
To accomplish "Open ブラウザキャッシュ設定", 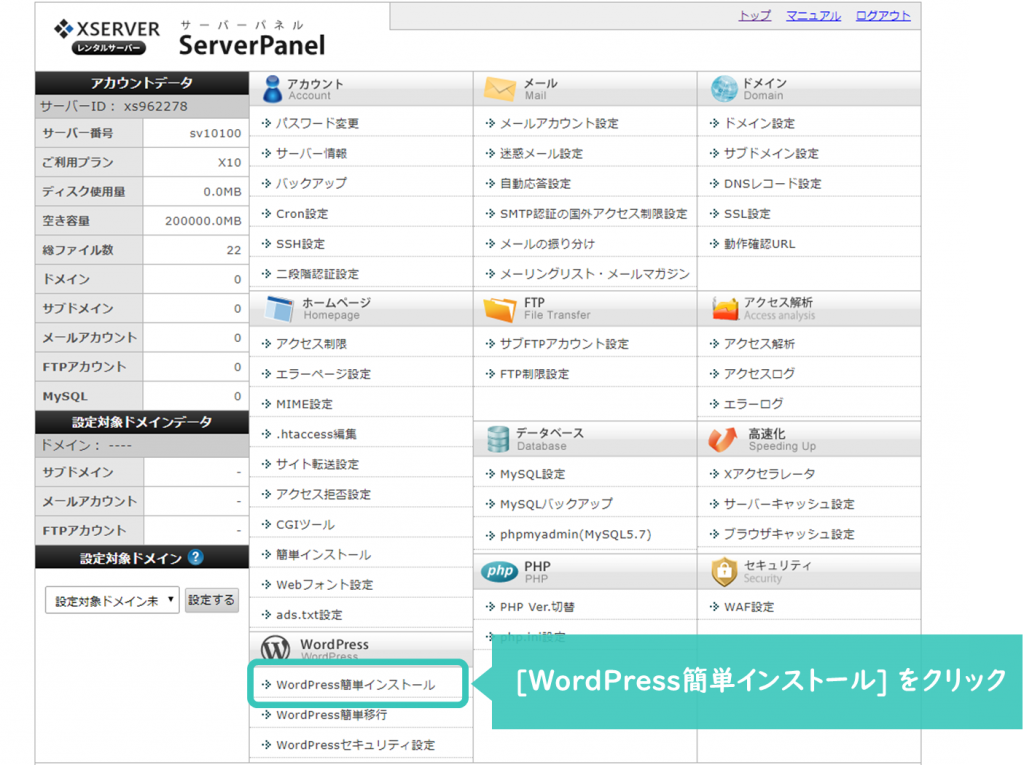I will pos(789,534).
